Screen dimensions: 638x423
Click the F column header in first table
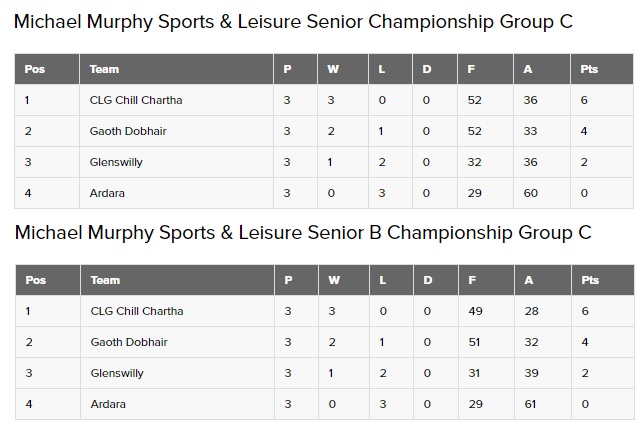coord(471,69)
